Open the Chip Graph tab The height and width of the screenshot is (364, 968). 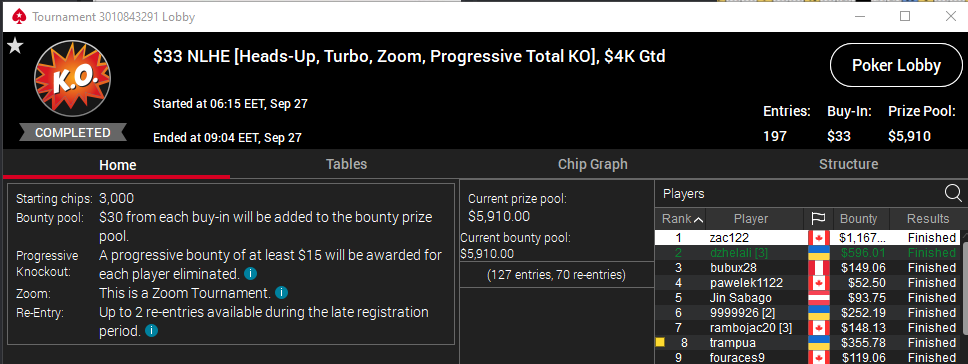(x=593, y=164)
